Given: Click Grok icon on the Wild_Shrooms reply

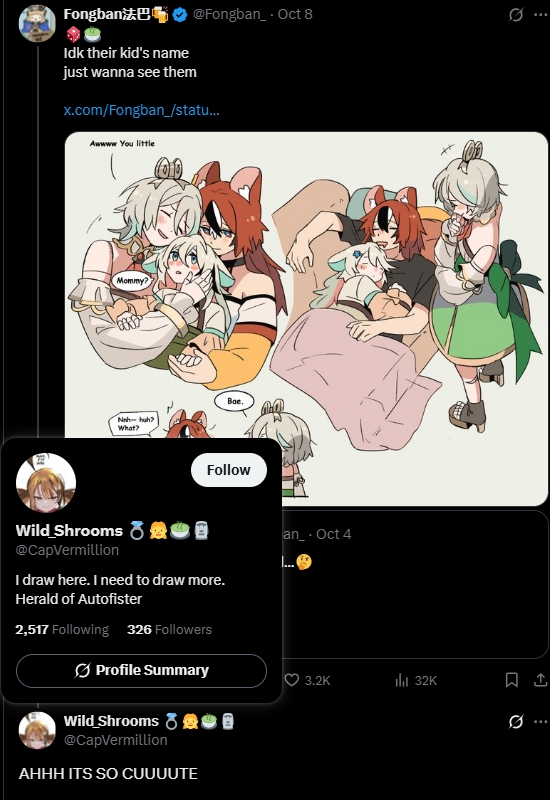Looking at the screenshot, I should point(516,721).
